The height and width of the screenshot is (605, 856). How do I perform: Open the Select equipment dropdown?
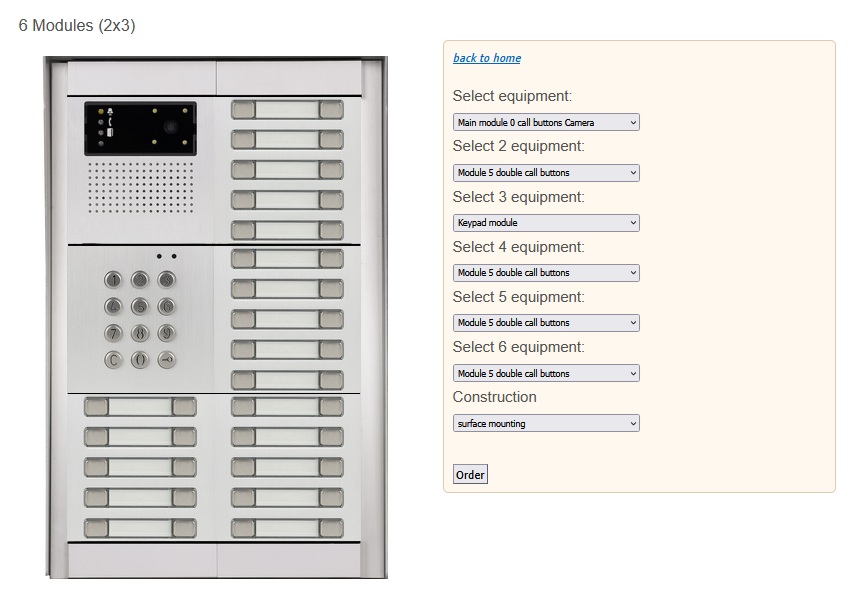545,123
